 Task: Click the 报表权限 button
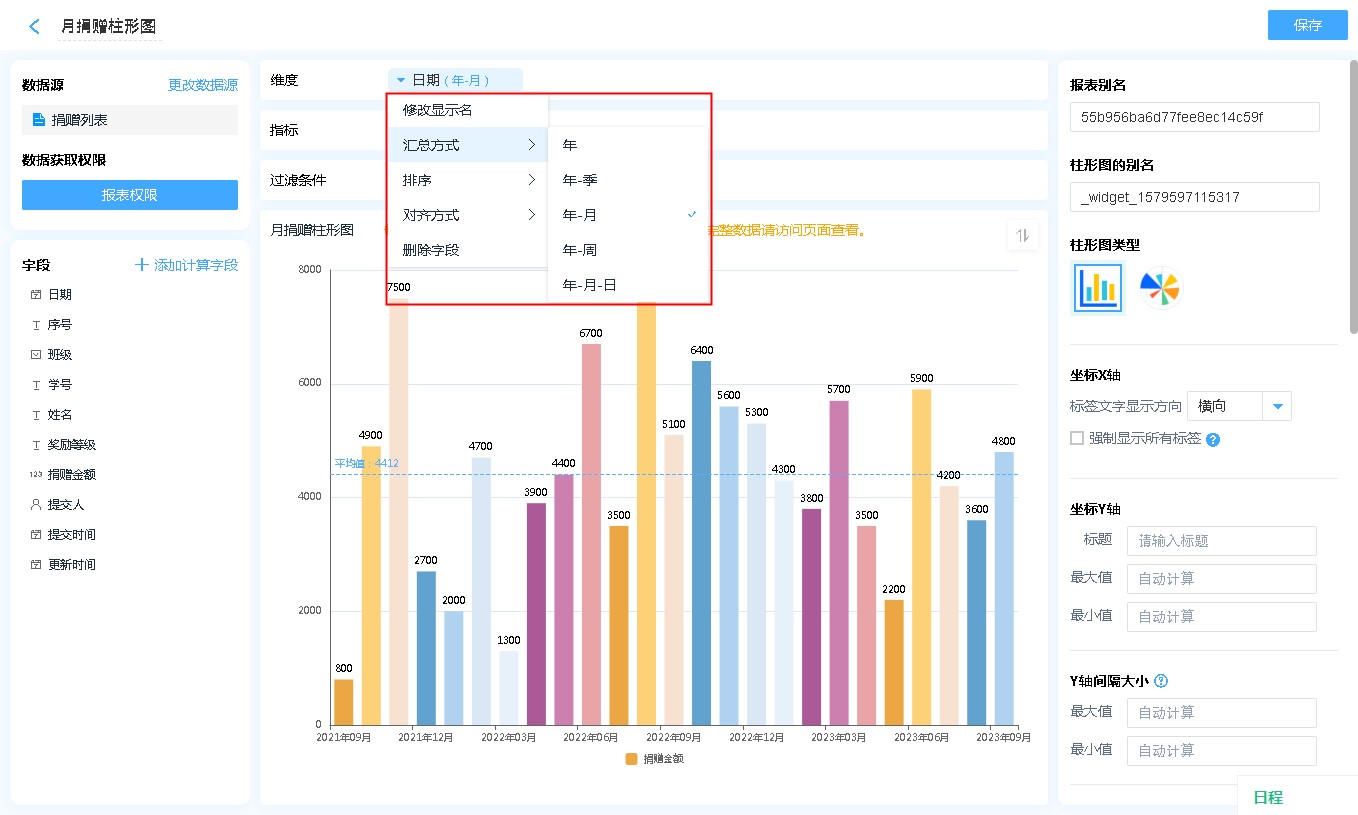(130, 195)
